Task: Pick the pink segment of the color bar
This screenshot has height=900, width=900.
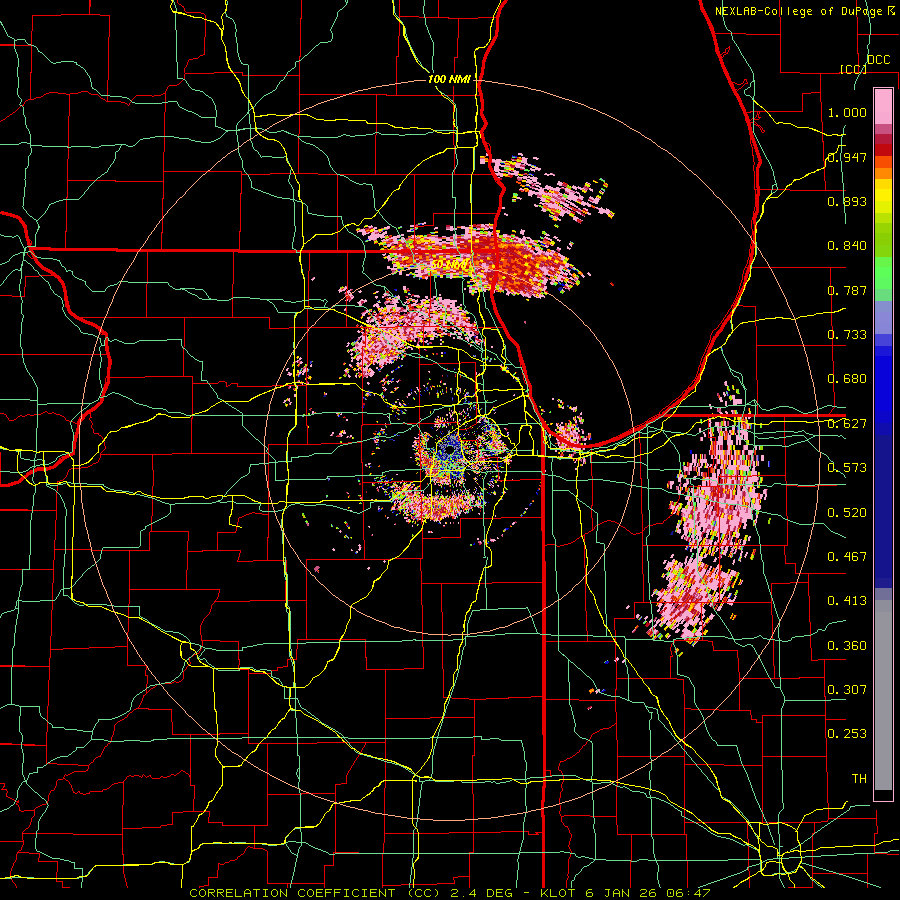Action: pyautogui.click(x=883, y=107)
